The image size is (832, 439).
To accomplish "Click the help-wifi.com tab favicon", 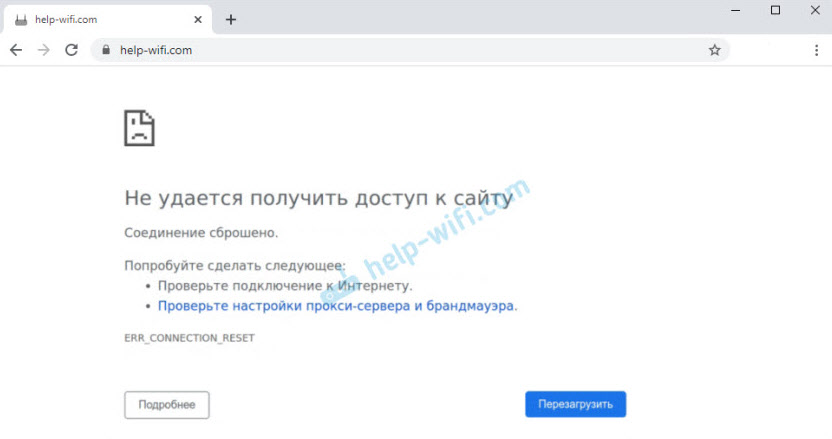I will (21, 20).
